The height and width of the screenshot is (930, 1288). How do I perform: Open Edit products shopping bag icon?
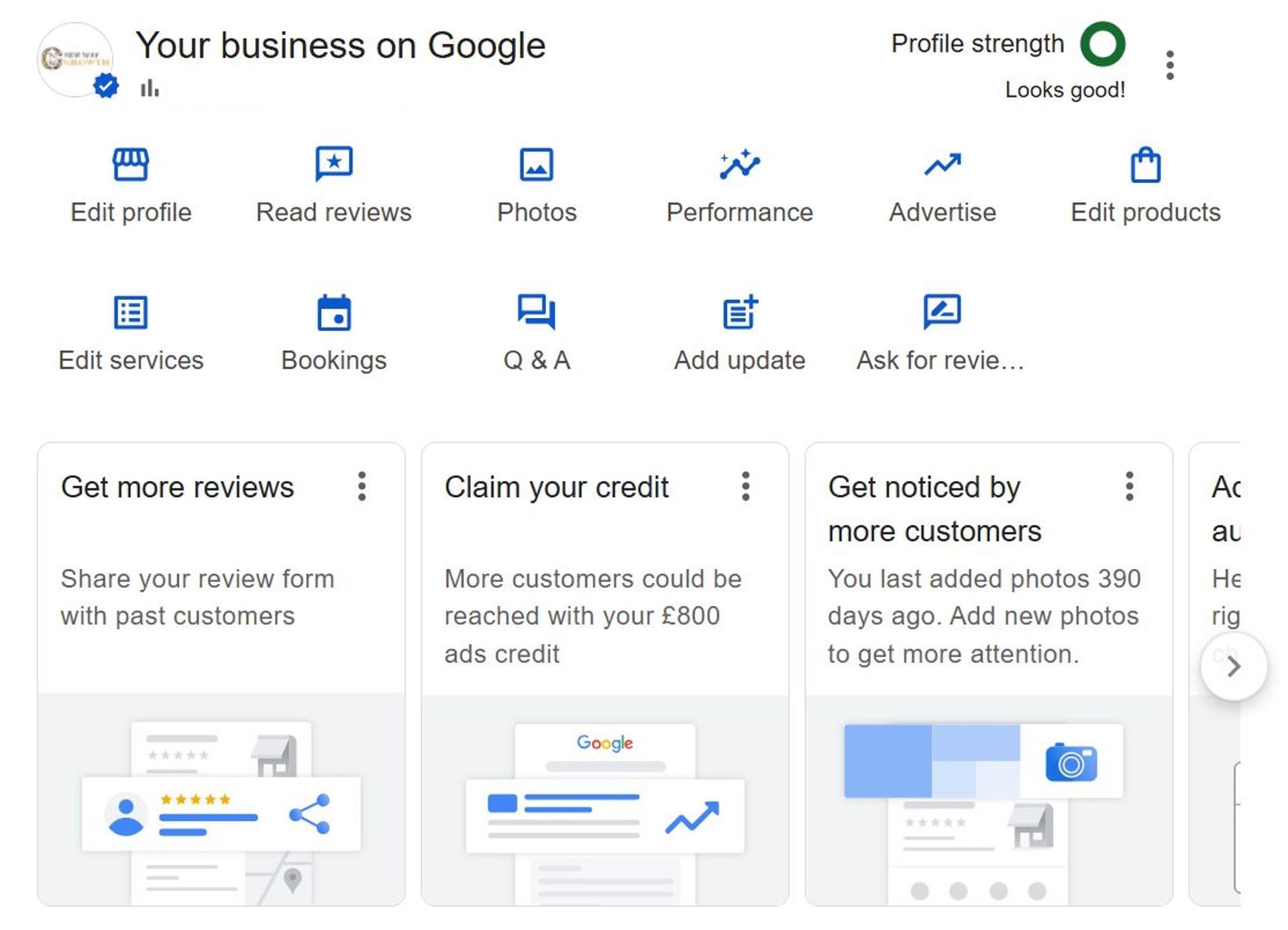1145,164
